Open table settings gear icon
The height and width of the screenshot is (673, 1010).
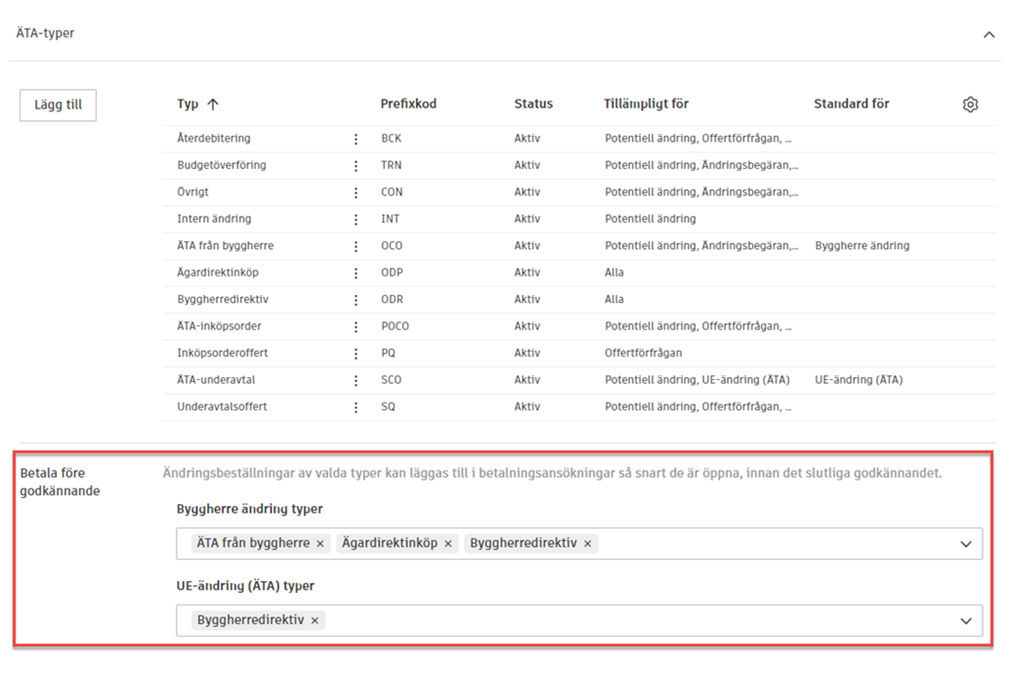(970, 104)
